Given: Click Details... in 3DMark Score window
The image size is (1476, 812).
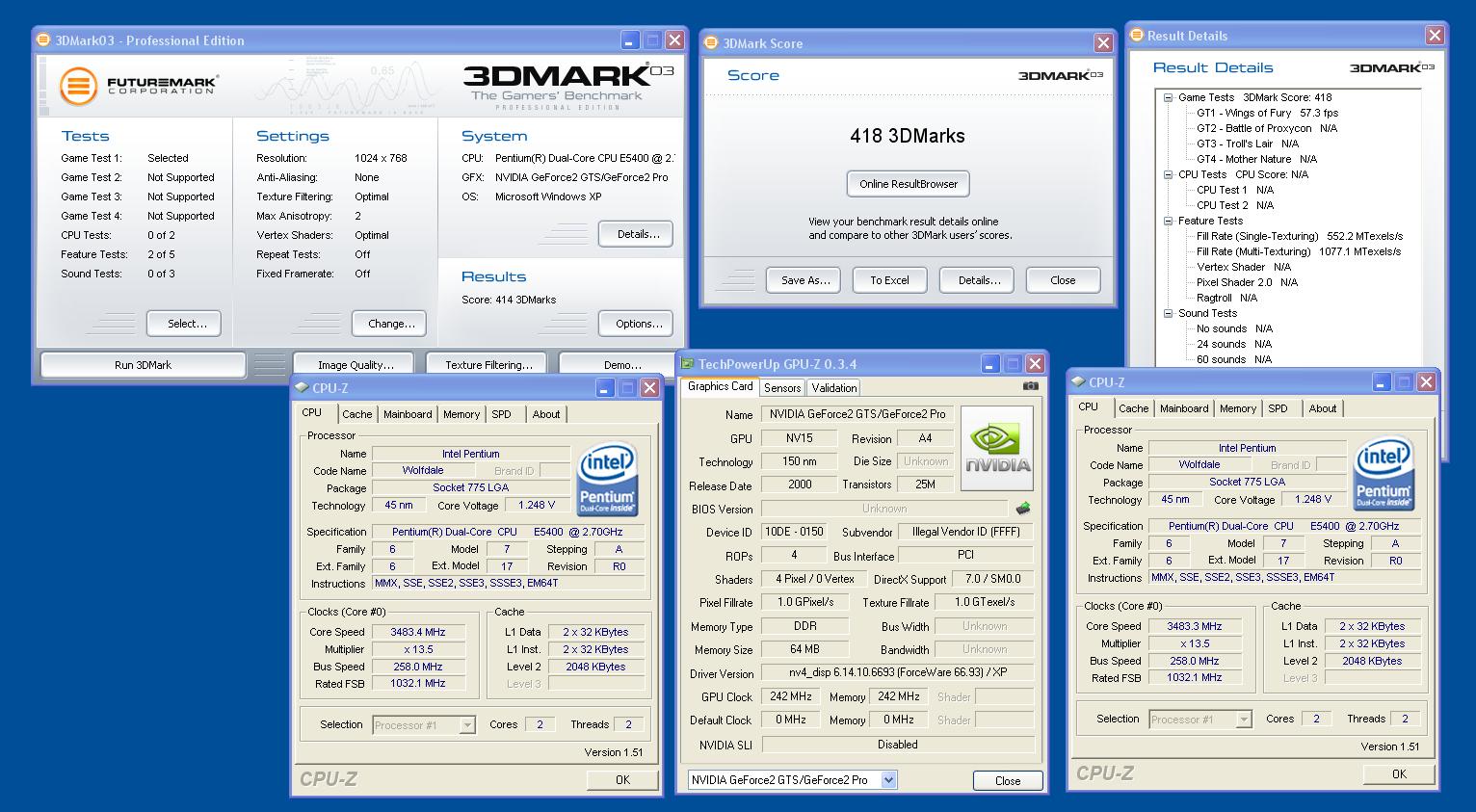Looking at the screenshot, I should [978, 280].
